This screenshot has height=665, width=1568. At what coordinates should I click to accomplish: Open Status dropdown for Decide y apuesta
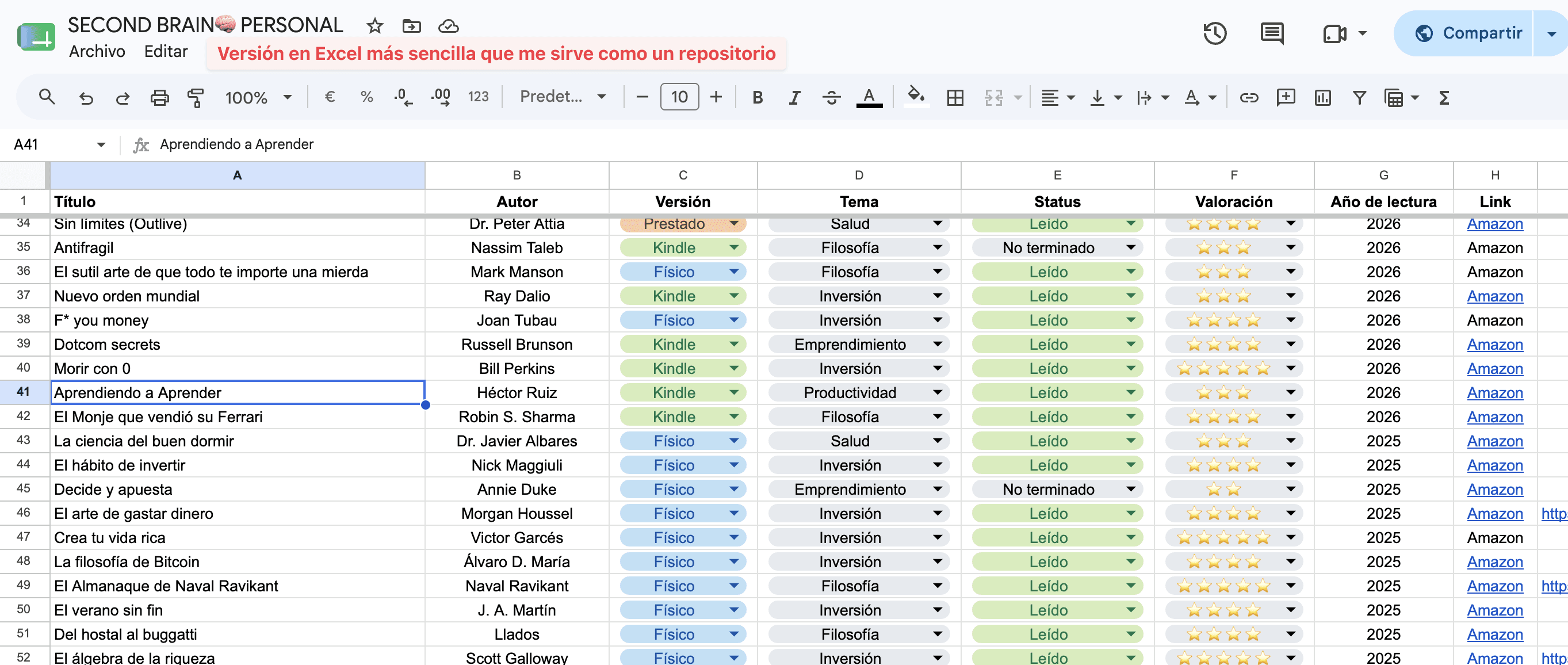click(1130, 489)
